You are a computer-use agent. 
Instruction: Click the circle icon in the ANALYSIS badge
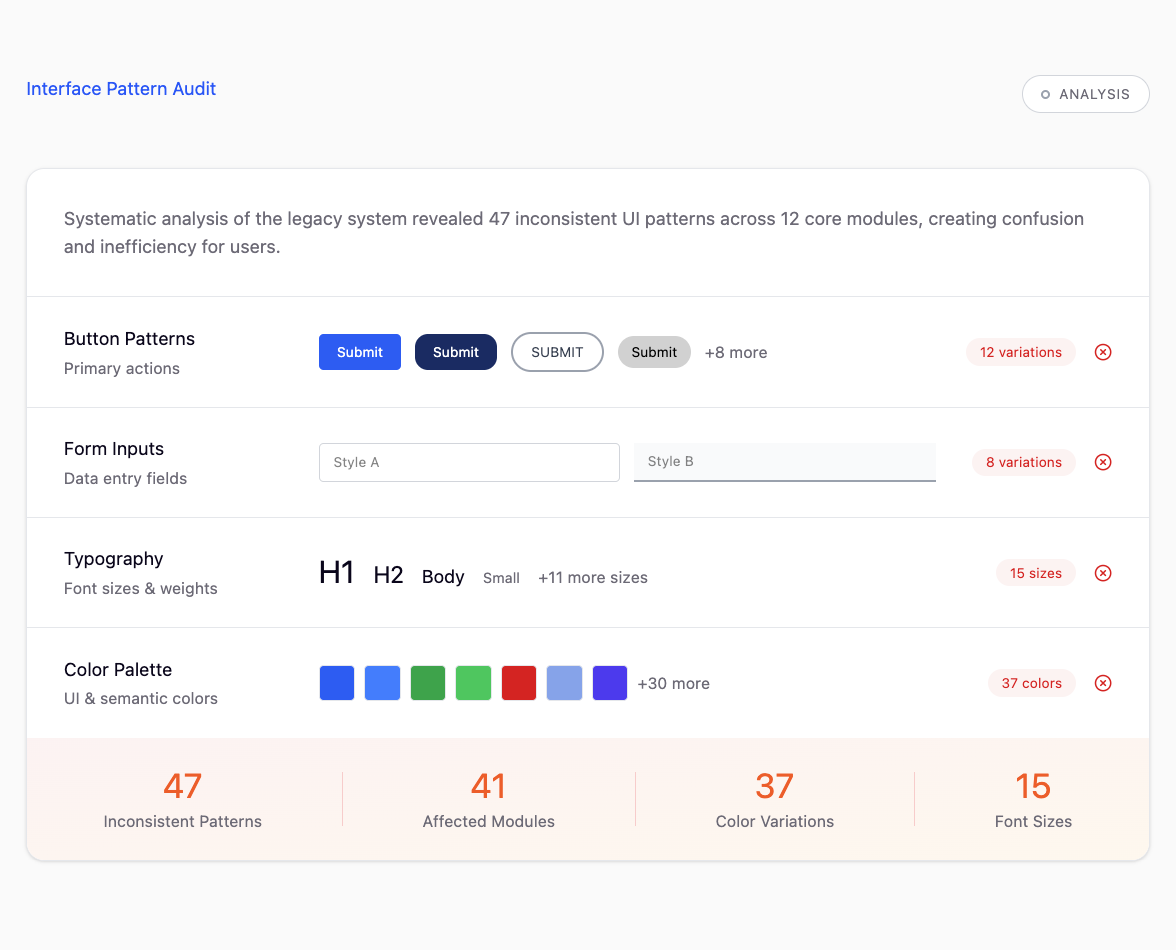tap(1045, 93)
